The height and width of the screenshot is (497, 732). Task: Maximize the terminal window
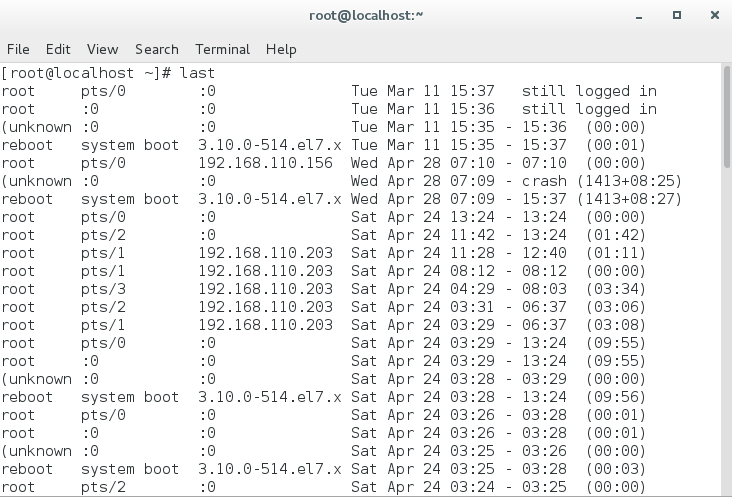coord(677,15)
